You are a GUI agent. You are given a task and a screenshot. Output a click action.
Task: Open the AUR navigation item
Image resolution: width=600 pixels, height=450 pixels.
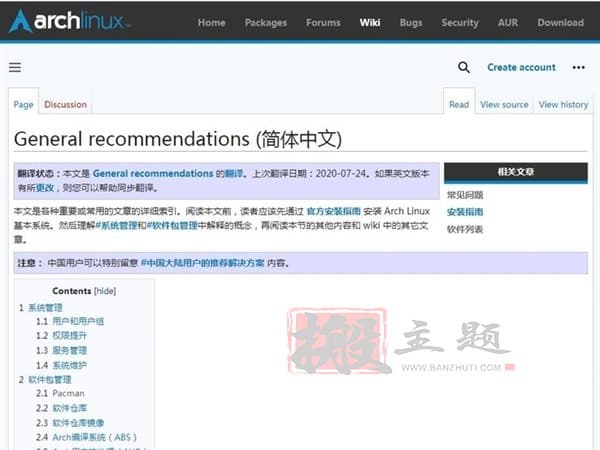coord(508,23)
